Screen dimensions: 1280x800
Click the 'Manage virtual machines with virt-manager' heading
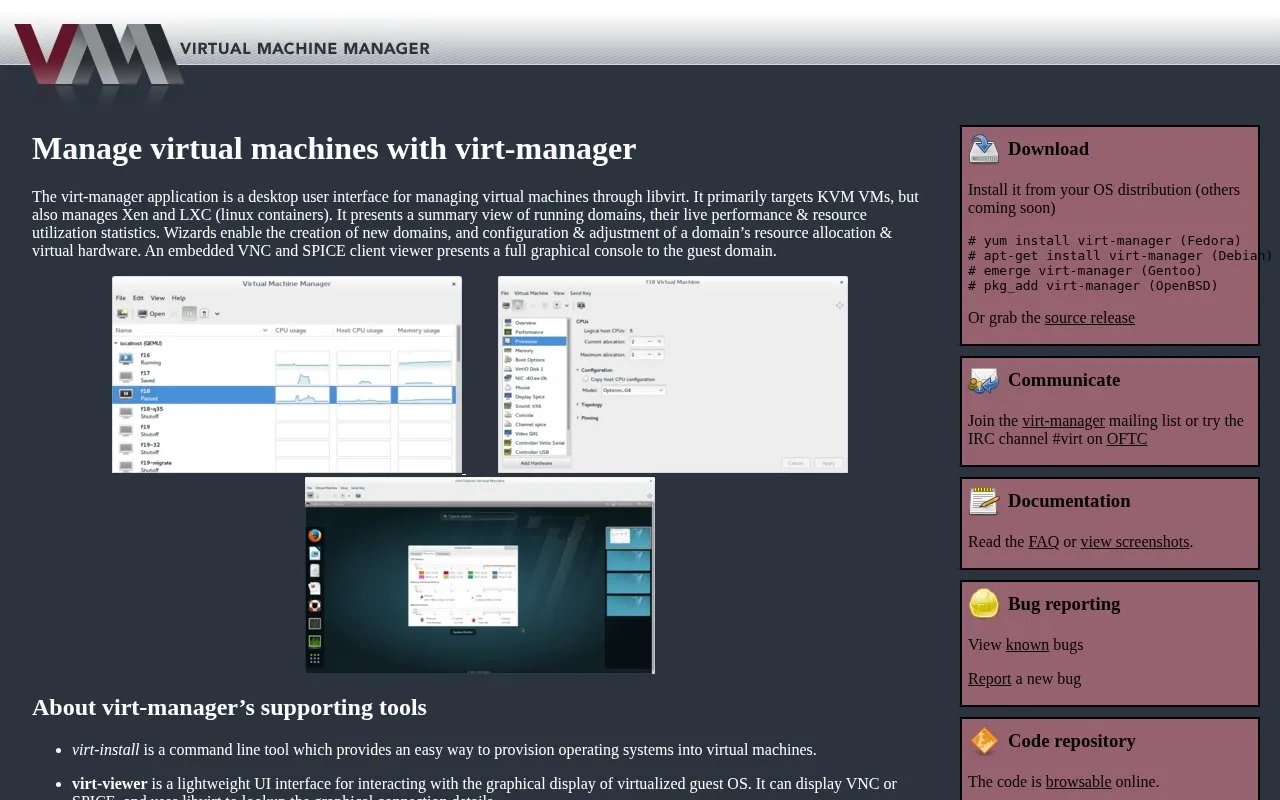334,149
